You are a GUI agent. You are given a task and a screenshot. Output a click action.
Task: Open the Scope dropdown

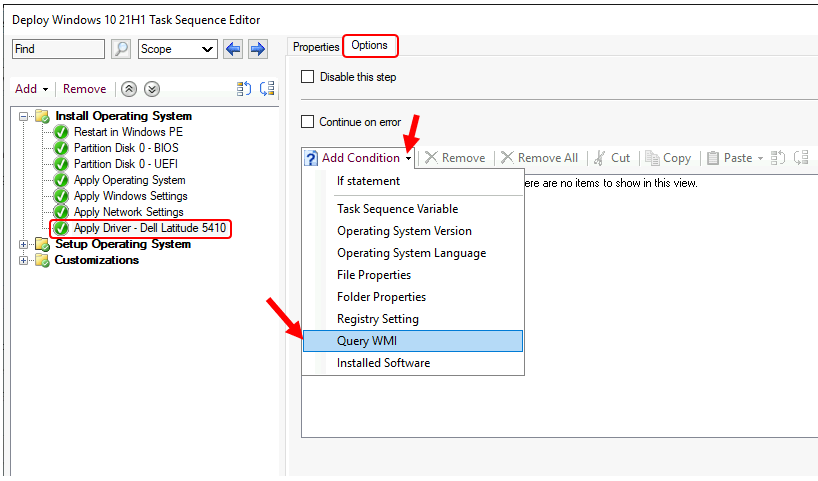click(x=178, y=49)
